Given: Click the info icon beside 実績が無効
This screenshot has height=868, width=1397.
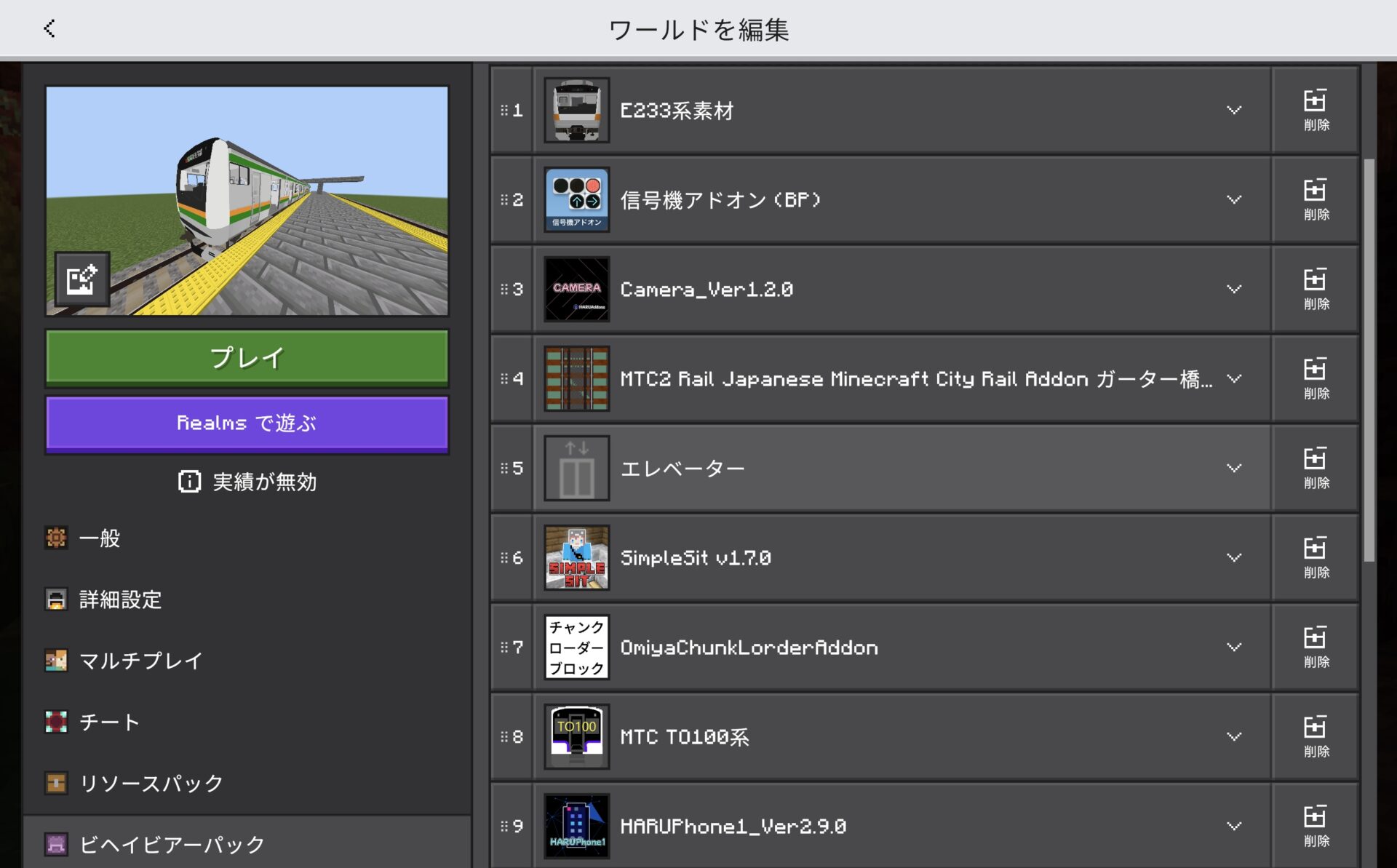Looking at the screenshot, I should 189,482.
